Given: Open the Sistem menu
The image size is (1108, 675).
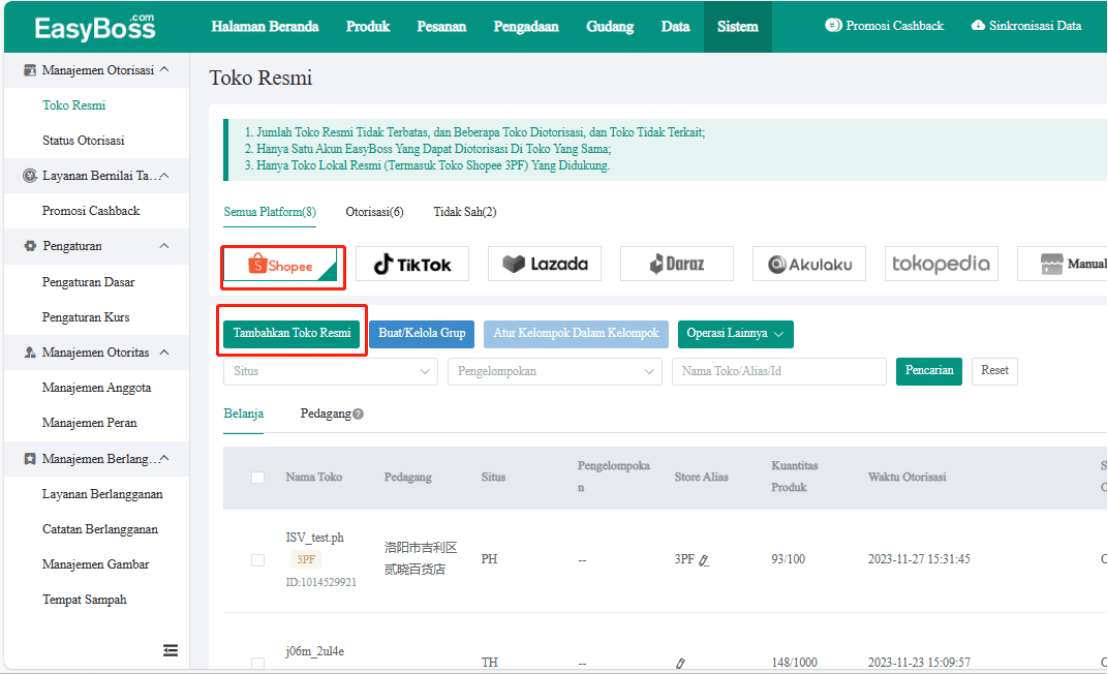Looking at the screenshot, I should [738, 26].
